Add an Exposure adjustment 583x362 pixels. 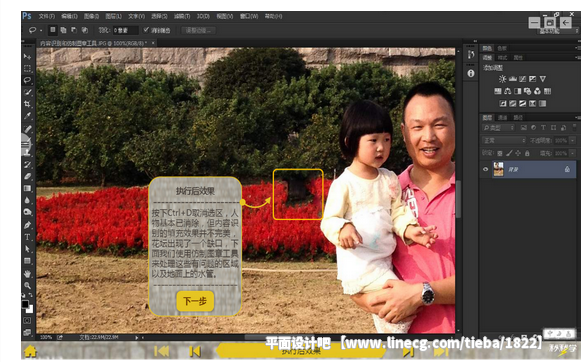point(532,79)
